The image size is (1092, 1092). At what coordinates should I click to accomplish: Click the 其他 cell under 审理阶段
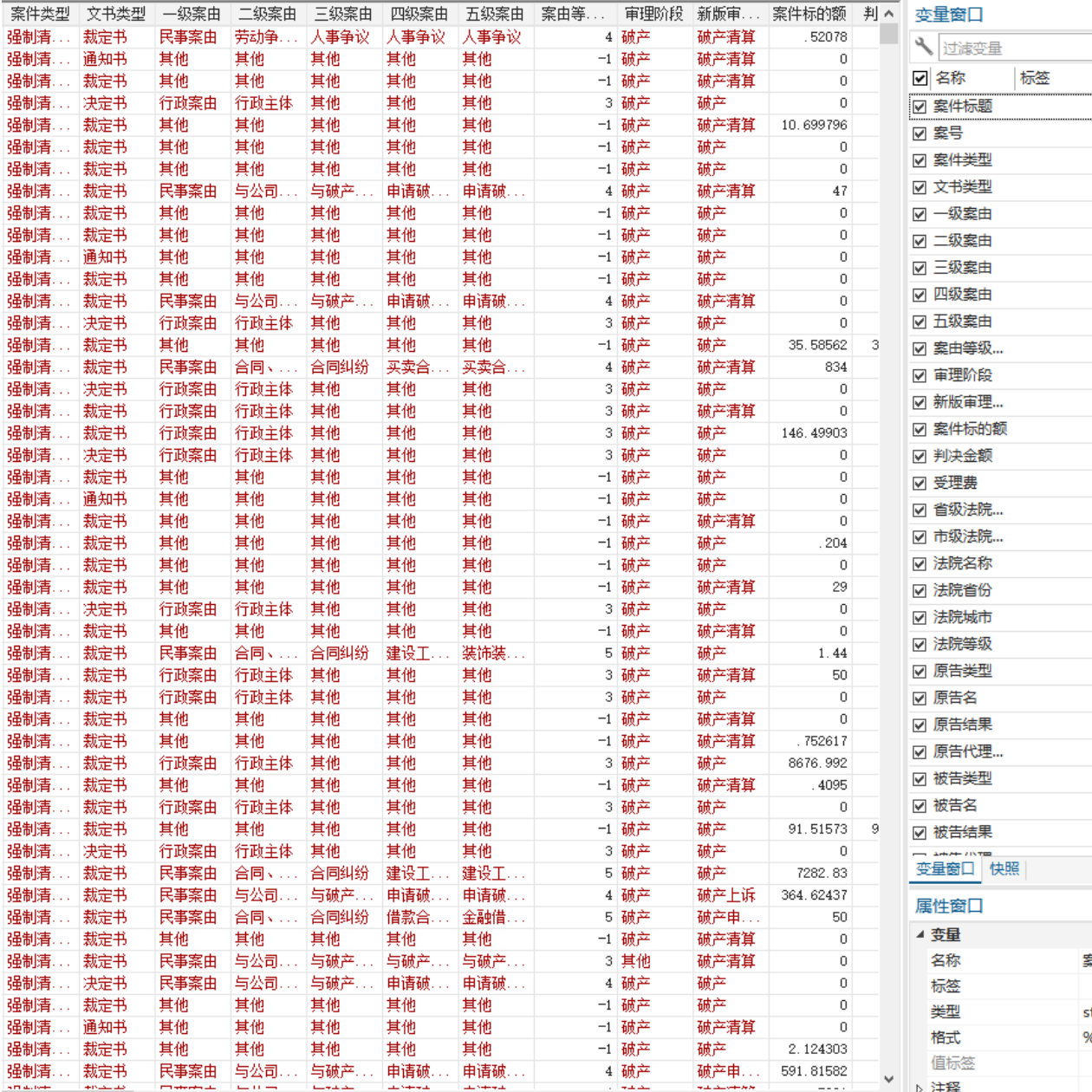click(x=654, y=961)
